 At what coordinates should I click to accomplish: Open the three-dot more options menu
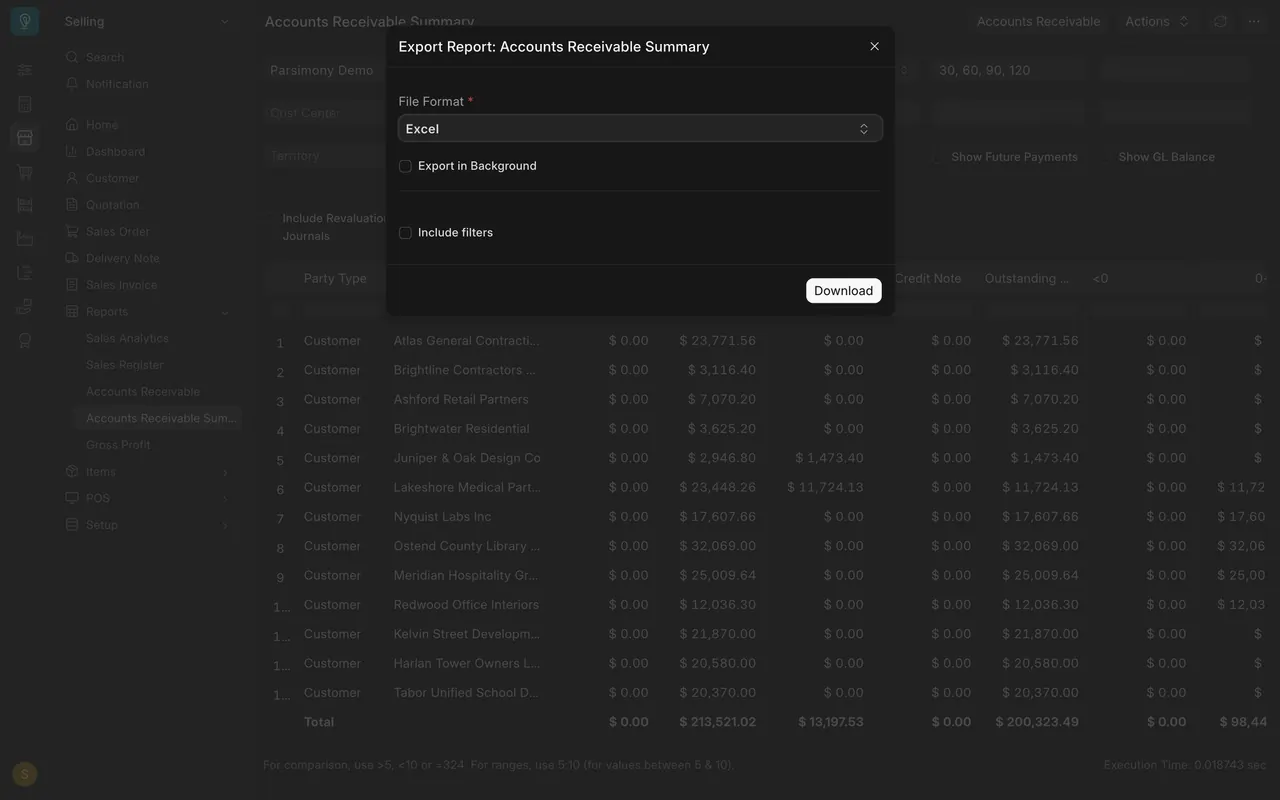(1254, 21)
